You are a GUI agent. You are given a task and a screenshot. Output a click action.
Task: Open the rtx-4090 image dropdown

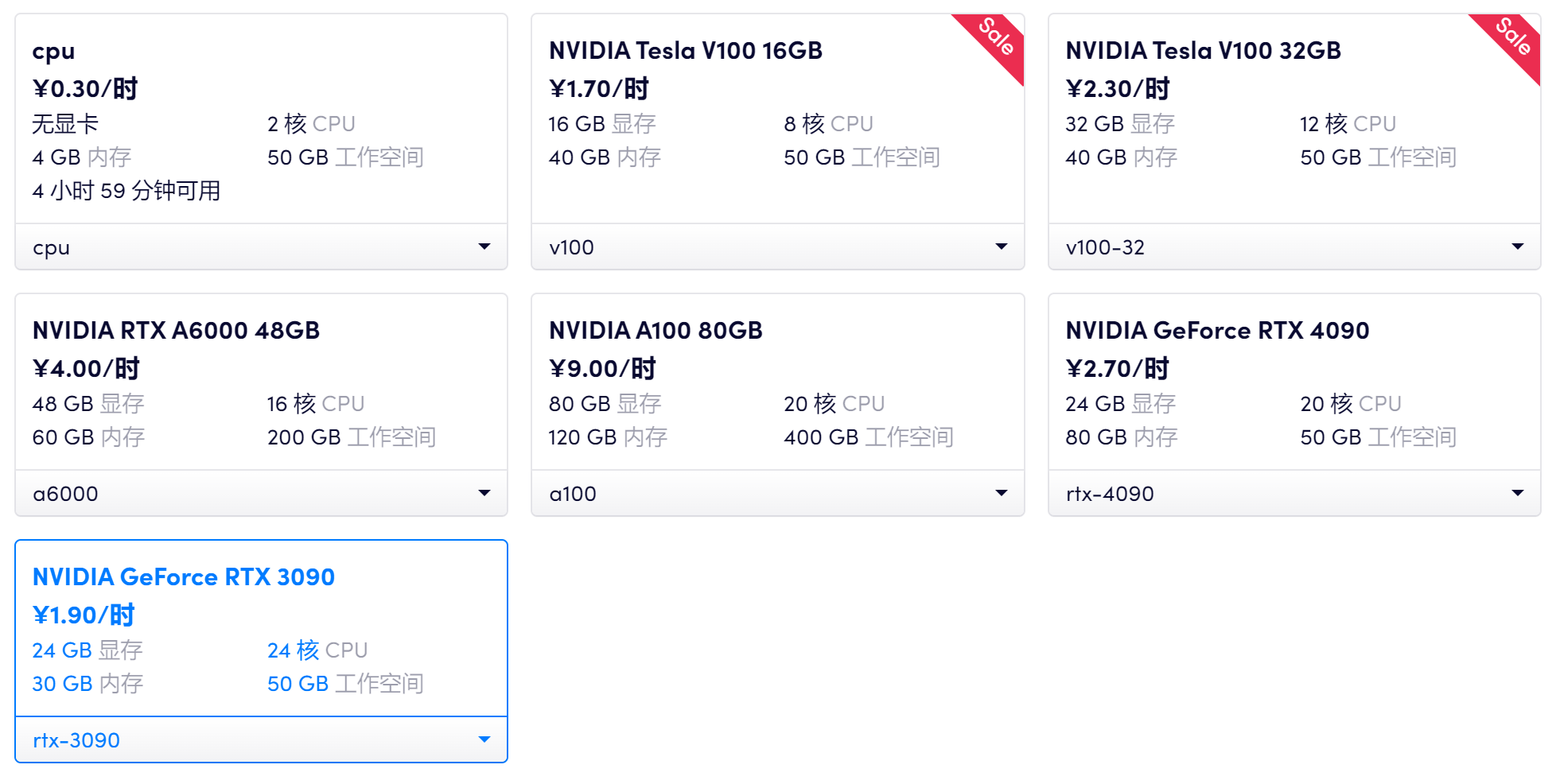tap(1294, 494)
